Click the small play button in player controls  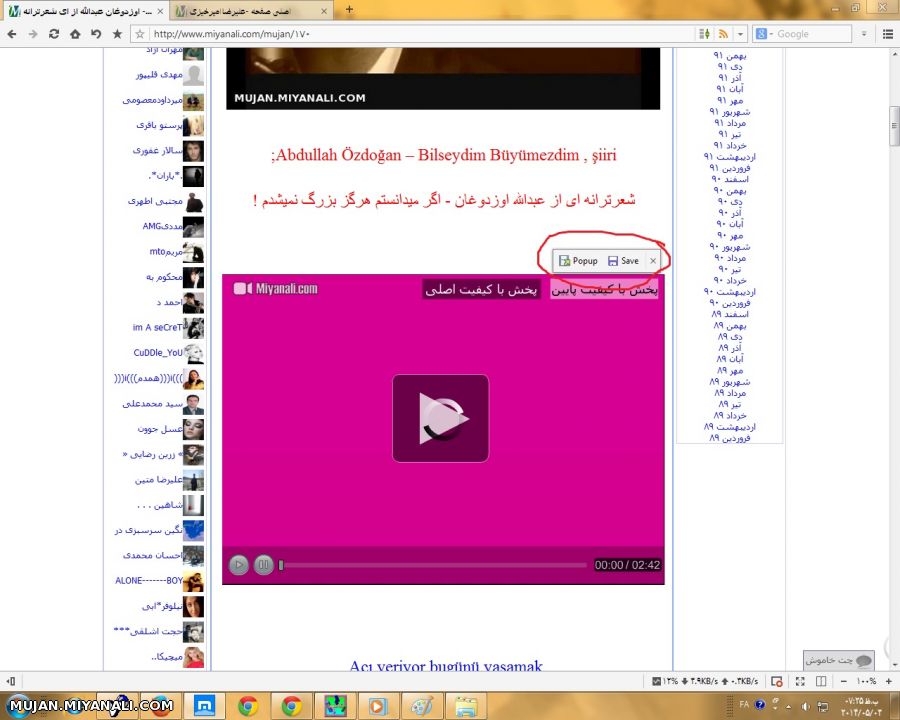[x=239, y=565]
